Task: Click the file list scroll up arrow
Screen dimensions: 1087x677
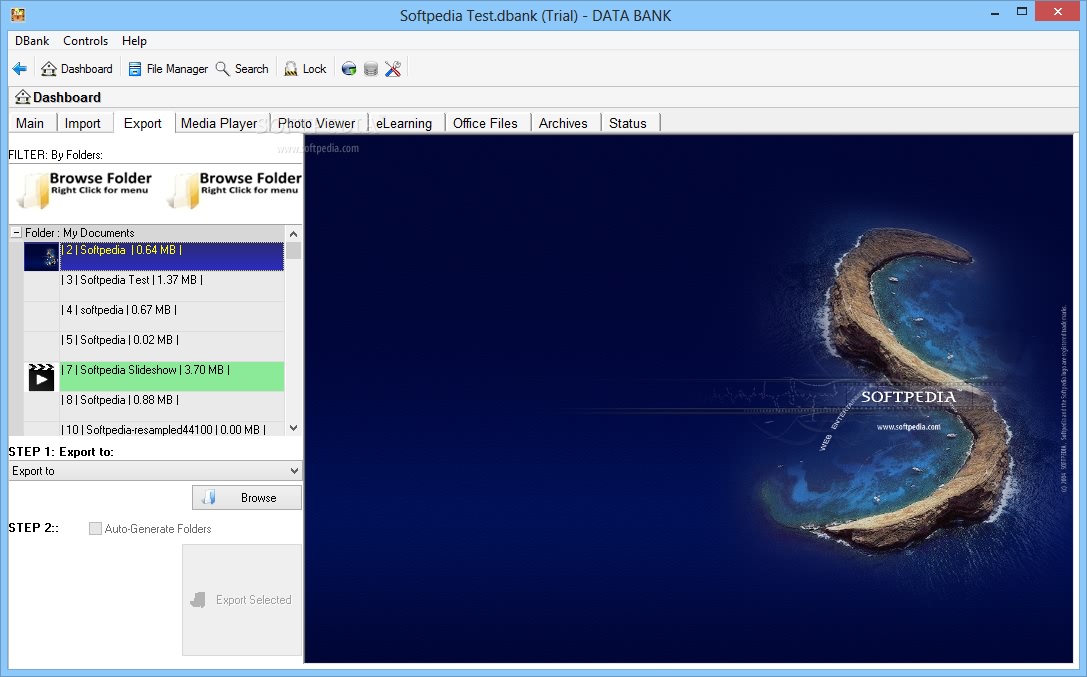Action: tap(293, 234)
